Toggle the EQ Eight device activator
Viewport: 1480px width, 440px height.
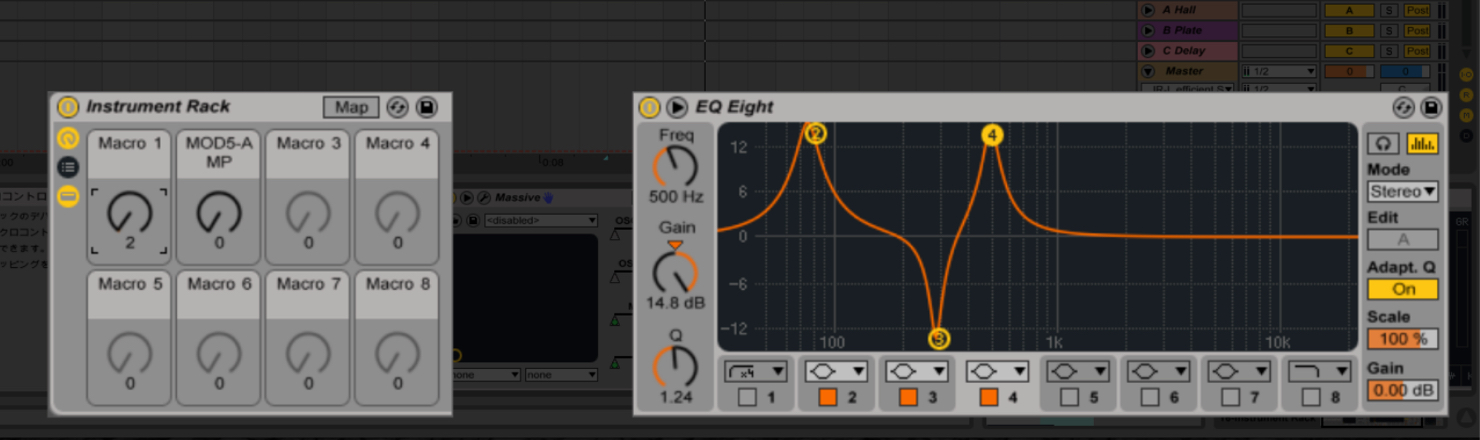click(x=650, y=107)
